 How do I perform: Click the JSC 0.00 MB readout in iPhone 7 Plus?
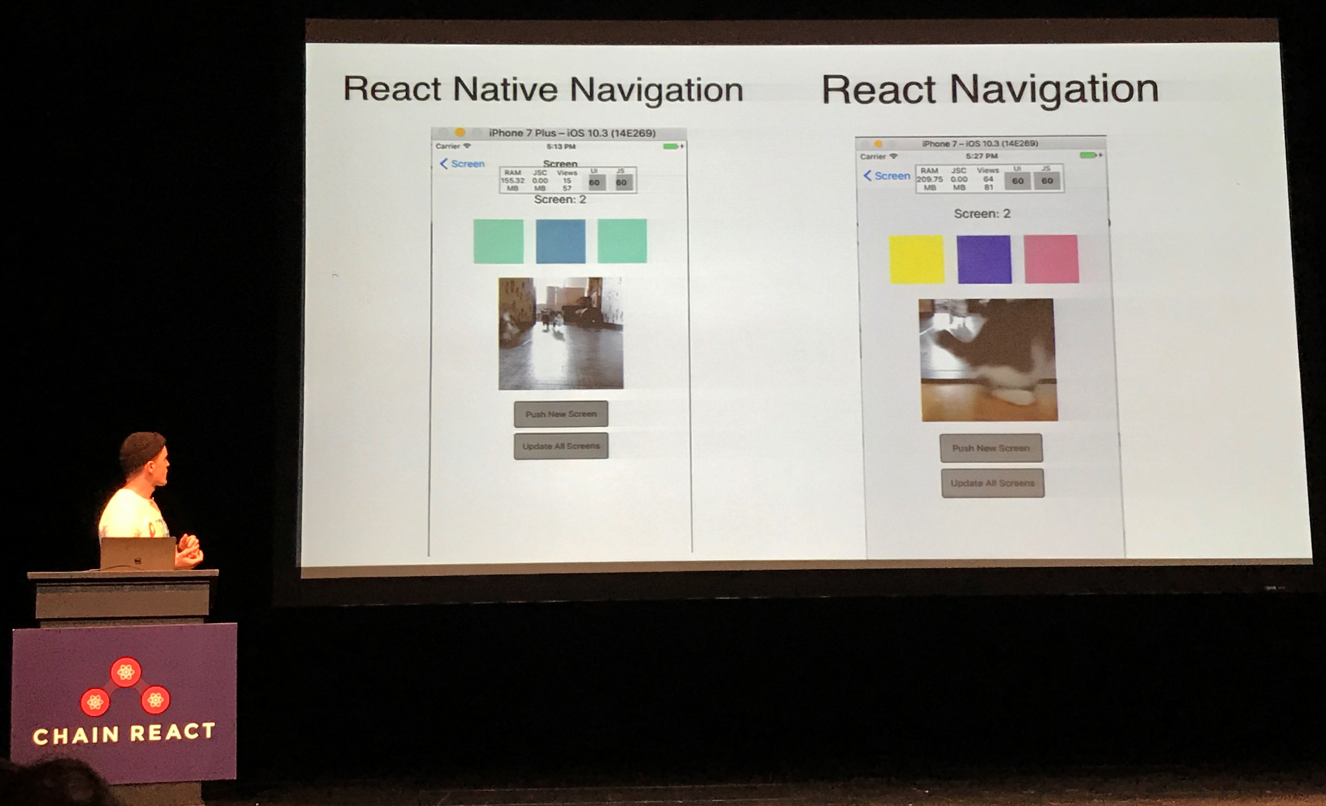pos(540,180)
